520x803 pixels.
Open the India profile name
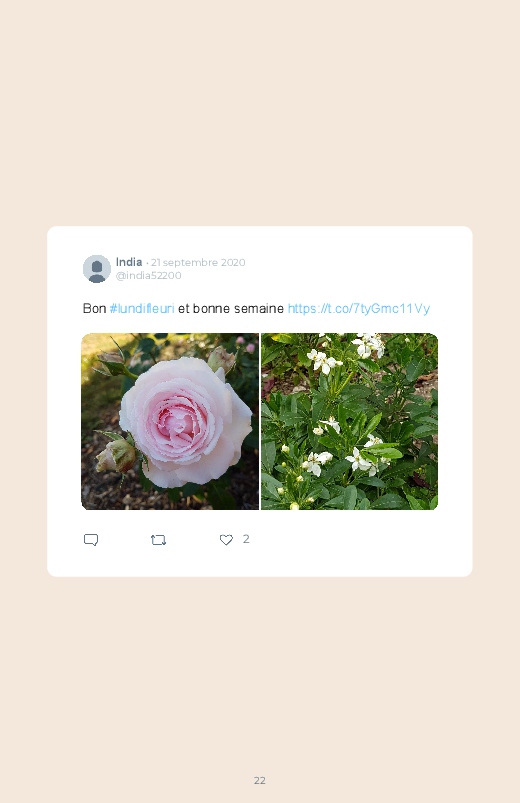(129, 262)
